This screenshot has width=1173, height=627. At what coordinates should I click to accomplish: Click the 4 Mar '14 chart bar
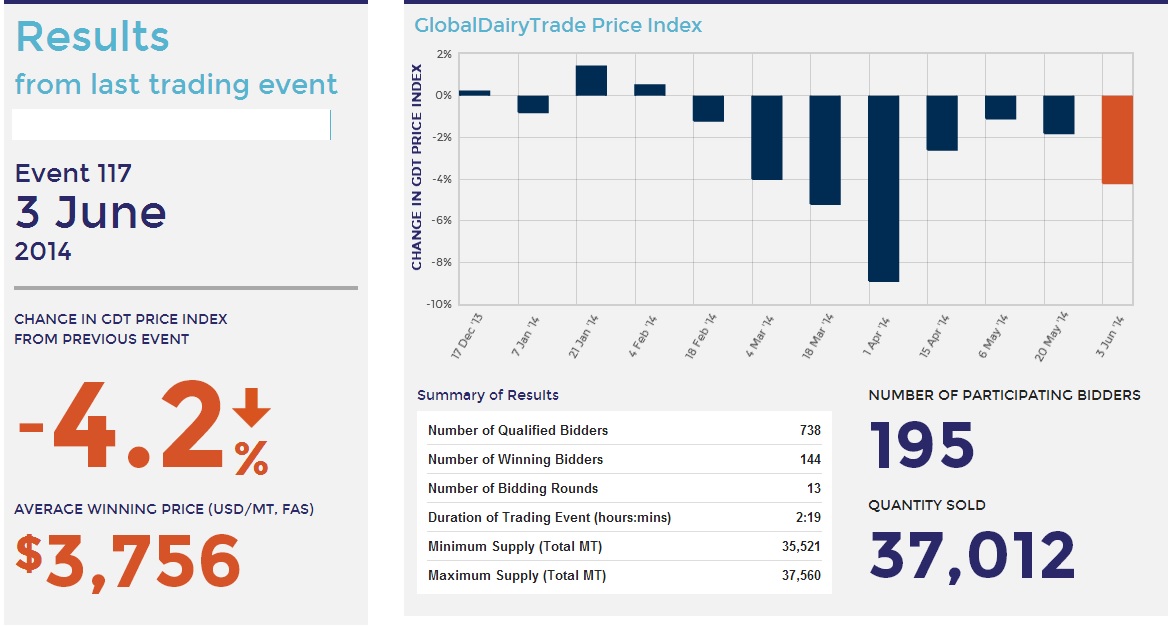(x=766, y=137)
